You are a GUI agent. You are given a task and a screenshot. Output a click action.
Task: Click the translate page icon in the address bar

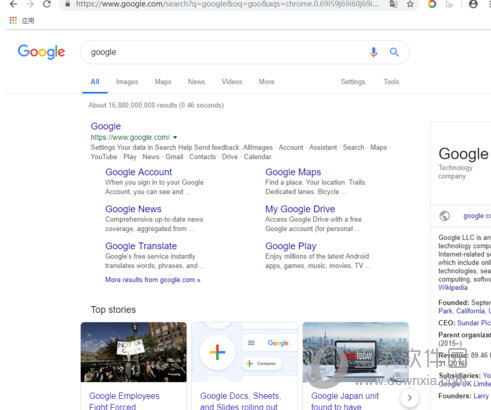click(393, 4)
